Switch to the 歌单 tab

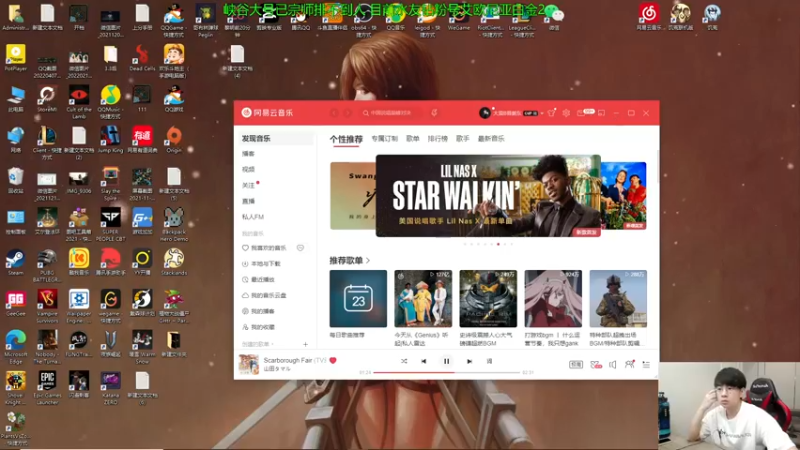pyautogui.click(x=413, y=138)
